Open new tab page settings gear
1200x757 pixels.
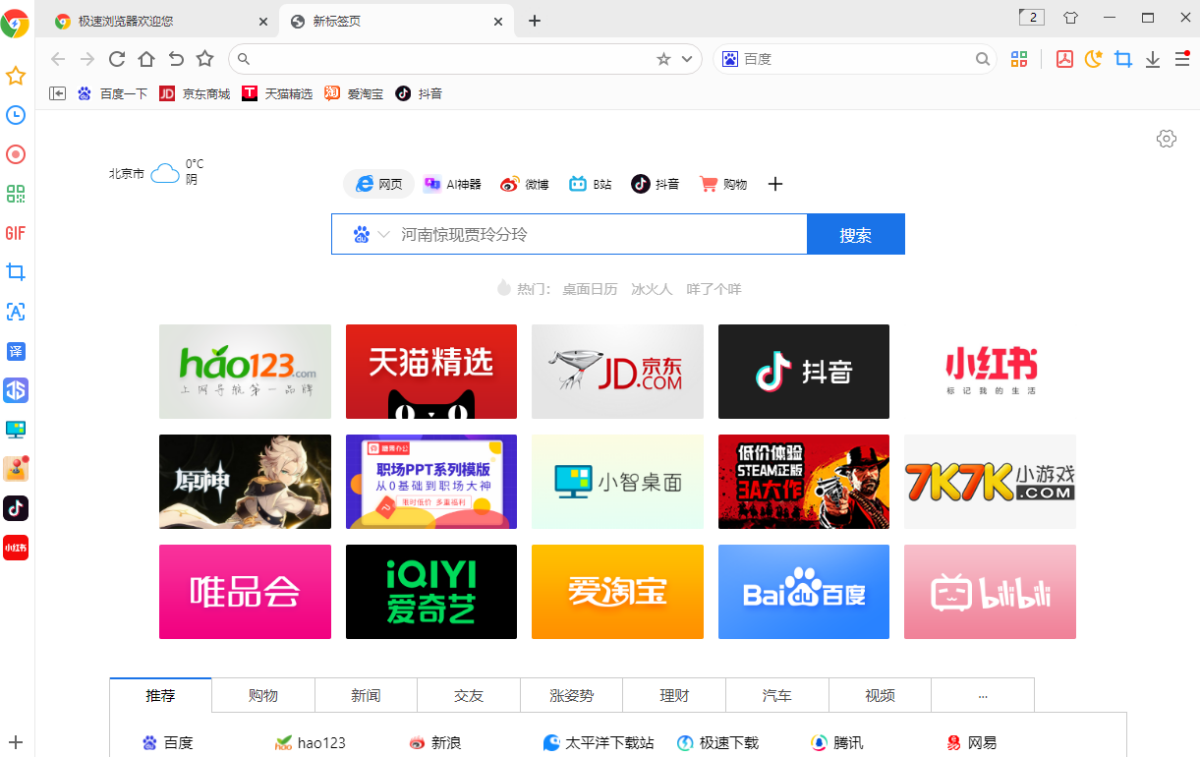click(x=1166, y=139)
